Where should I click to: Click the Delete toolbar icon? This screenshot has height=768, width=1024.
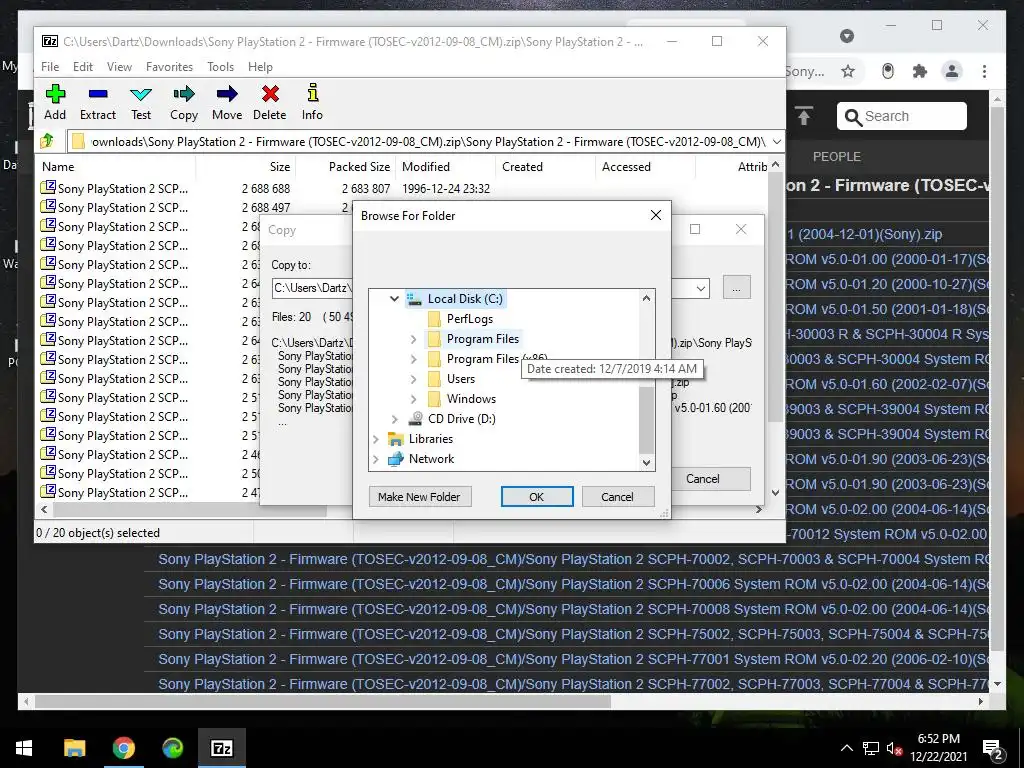coord(270,103)
